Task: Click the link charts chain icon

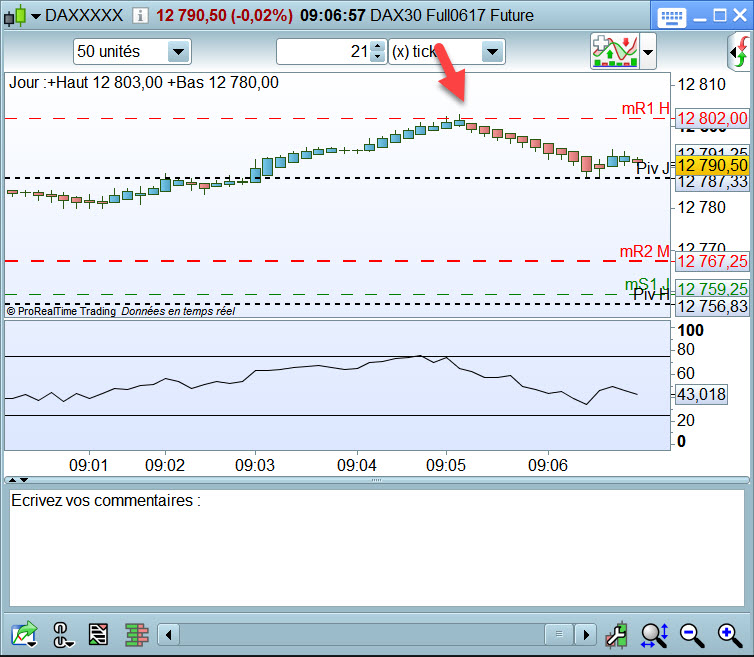Action: coord(62,634)
